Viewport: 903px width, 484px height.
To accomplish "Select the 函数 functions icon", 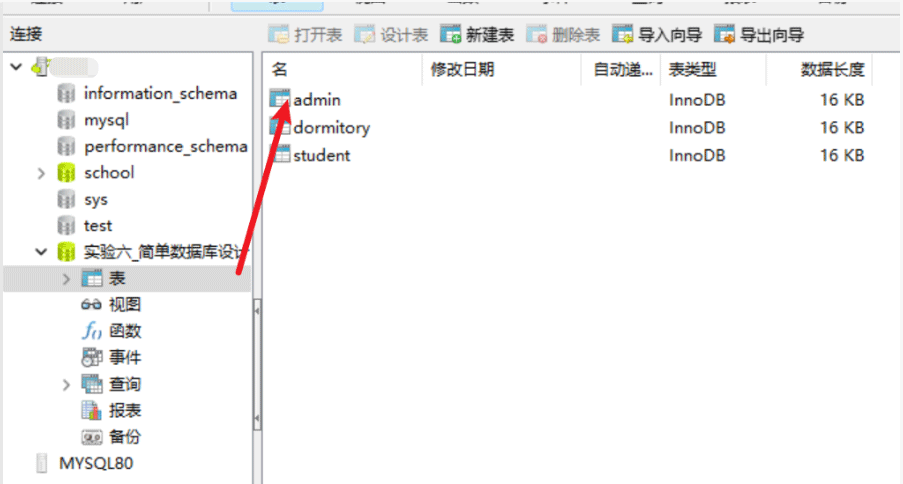I will pyautogui.click(x=92, y=331).
